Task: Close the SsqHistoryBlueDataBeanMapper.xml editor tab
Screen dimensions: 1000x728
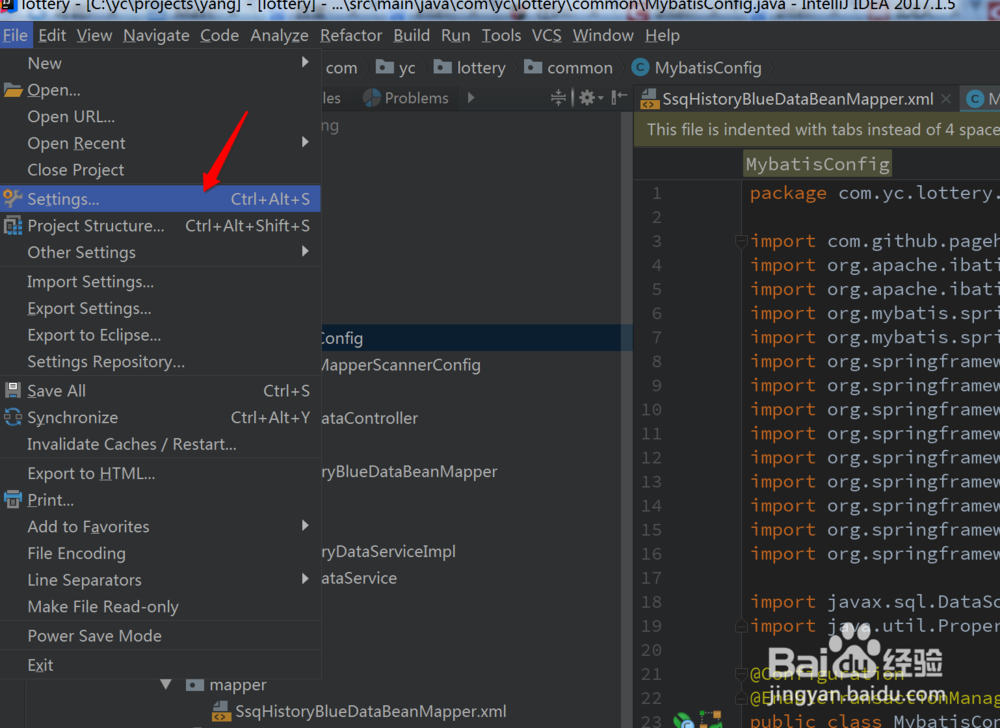Action: click(x=946, y=98)
